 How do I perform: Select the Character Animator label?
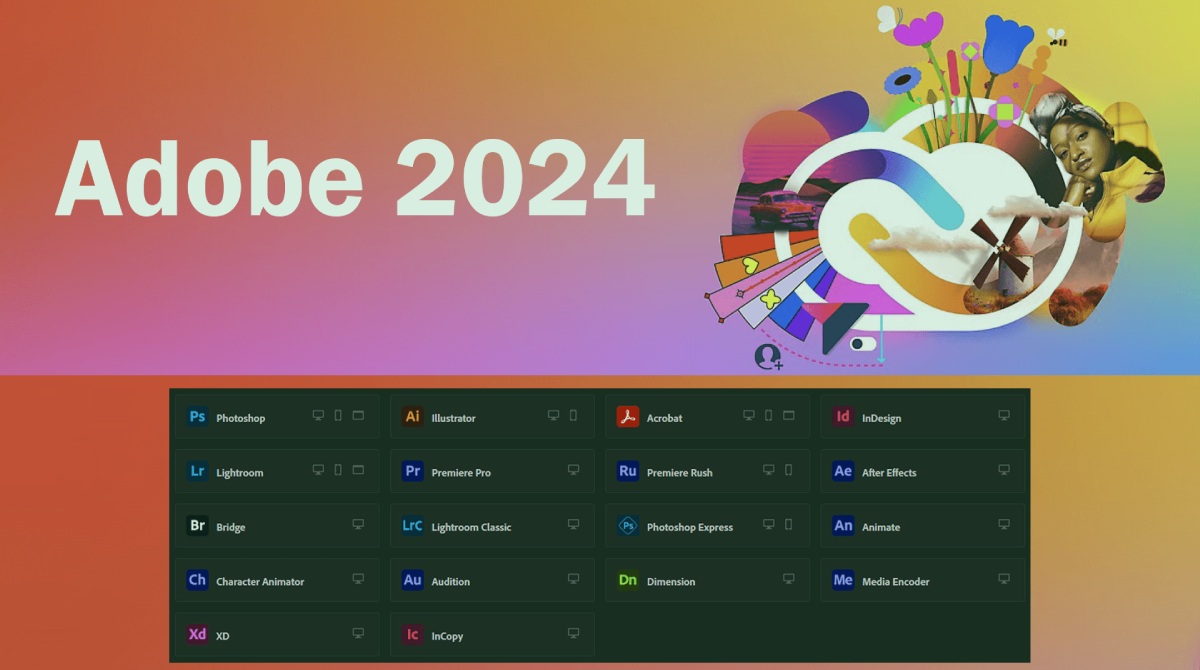click(x=260, y=582)
